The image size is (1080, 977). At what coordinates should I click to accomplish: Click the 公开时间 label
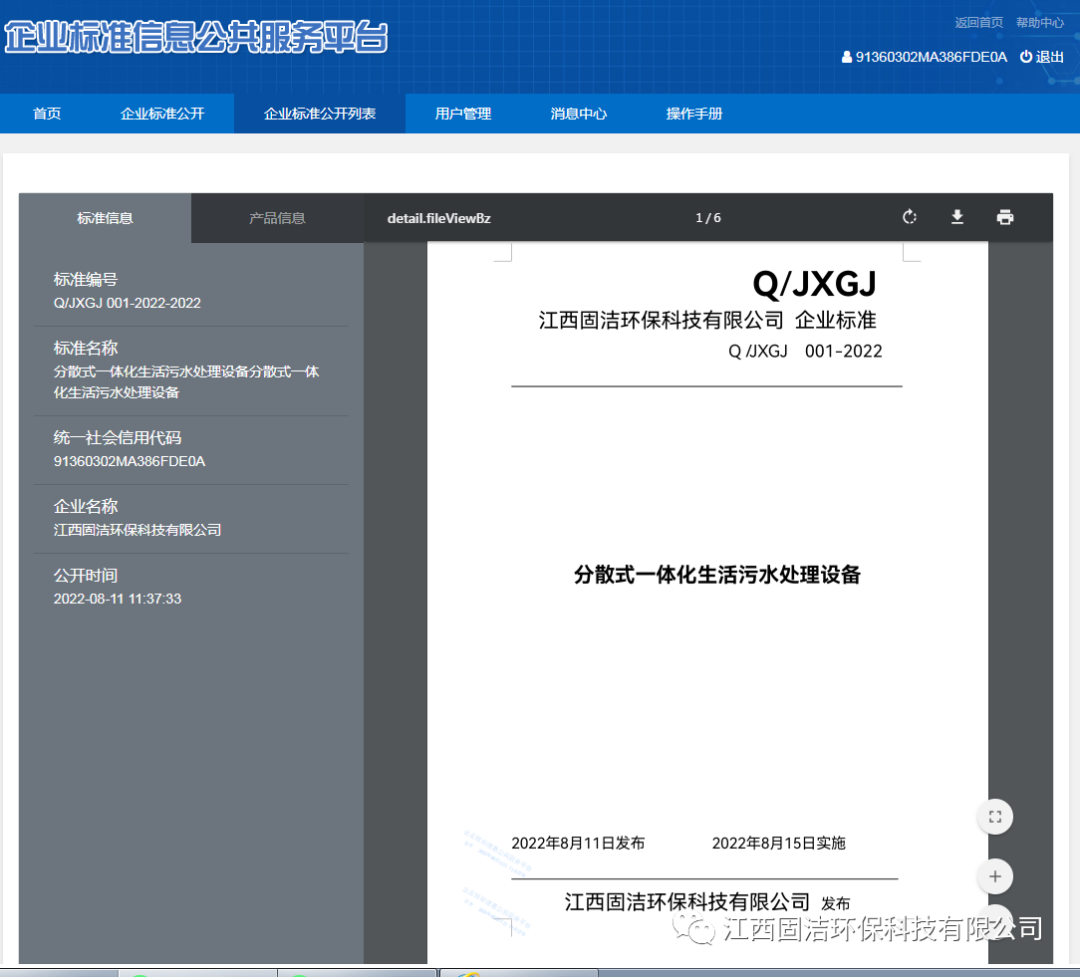85,576
